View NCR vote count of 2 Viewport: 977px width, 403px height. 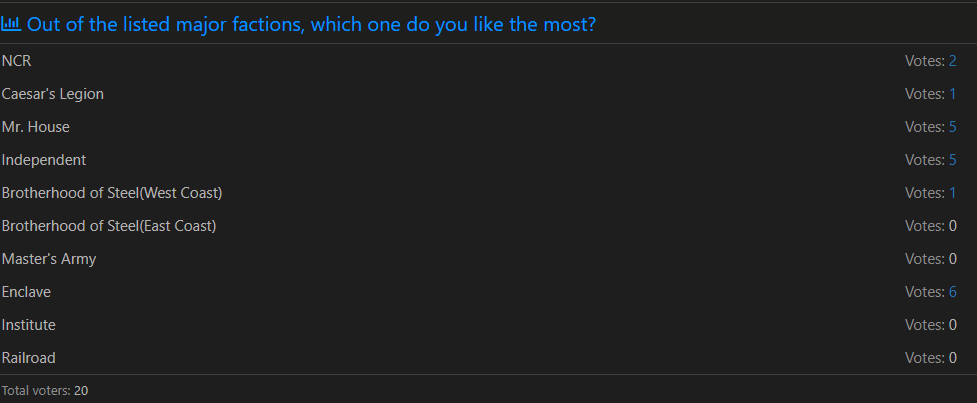(x=952, y=61)
